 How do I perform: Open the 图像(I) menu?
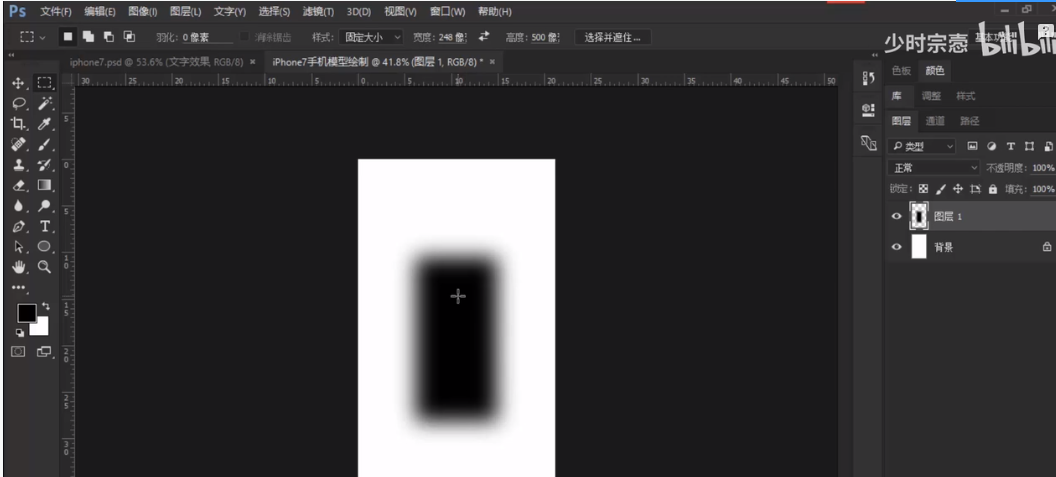tap(143, 12)
